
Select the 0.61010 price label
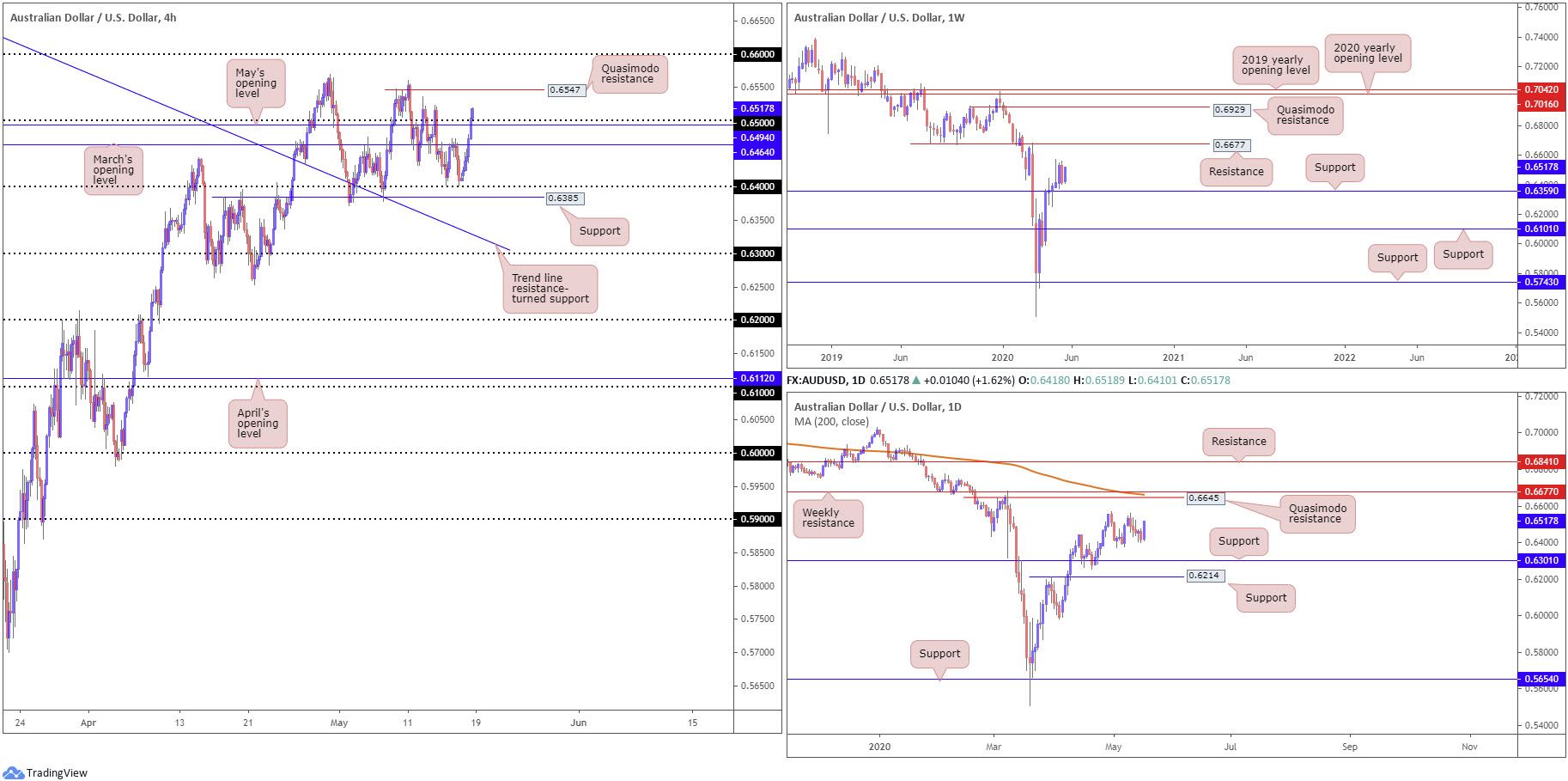(x=1541, y=229)
